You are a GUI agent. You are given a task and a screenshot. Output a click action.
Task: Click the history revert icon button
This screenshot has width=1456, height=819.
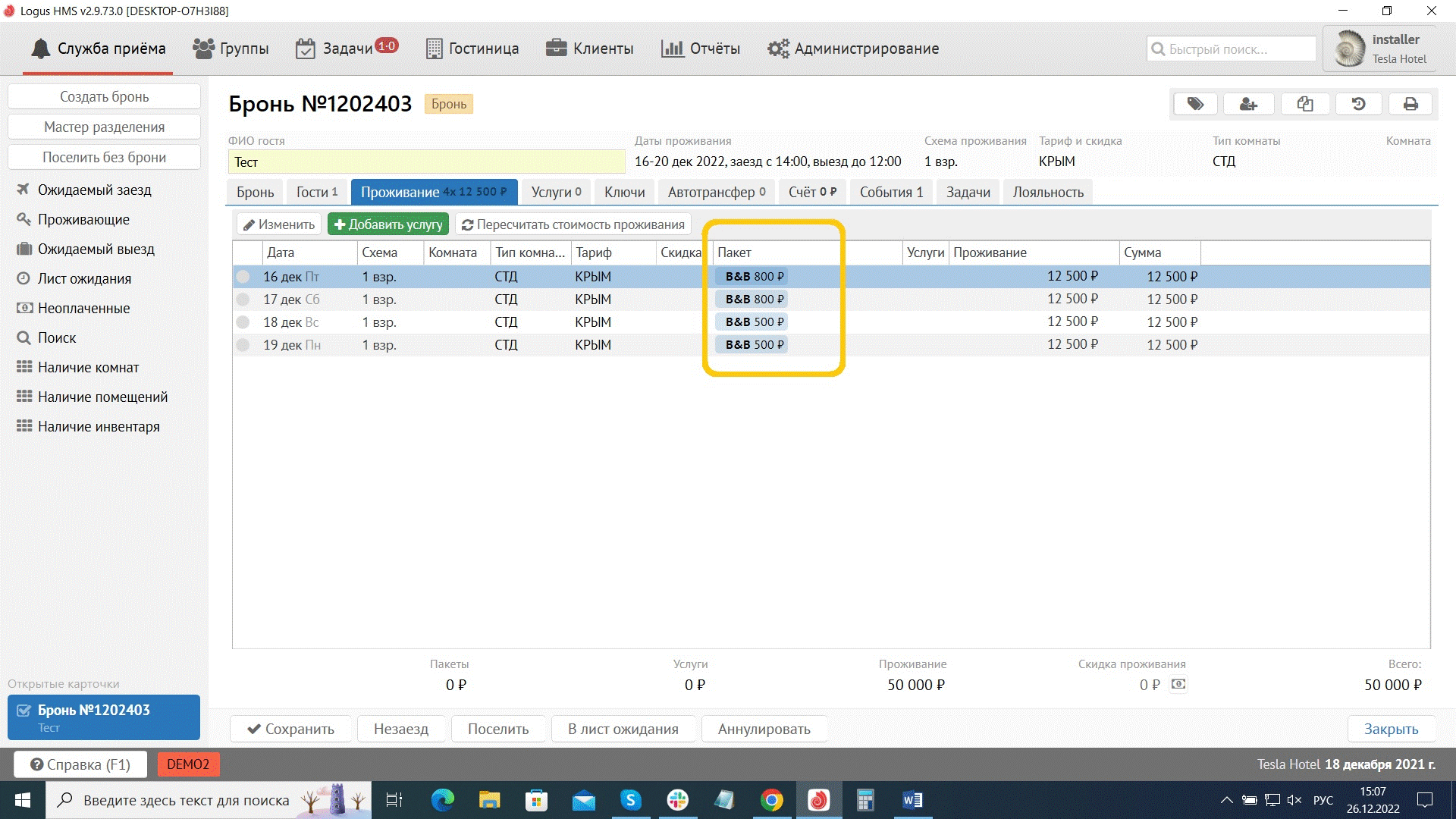tap(1358, 104)
